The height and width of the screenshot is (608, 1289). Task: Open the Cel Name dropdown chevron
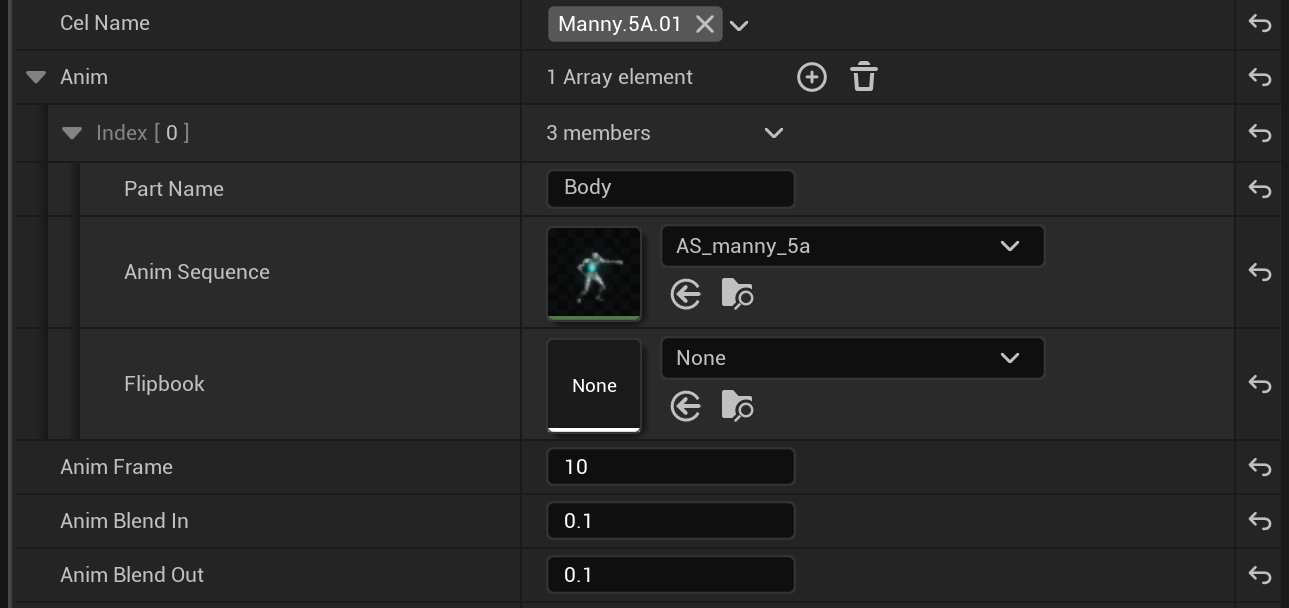point(738,23)
